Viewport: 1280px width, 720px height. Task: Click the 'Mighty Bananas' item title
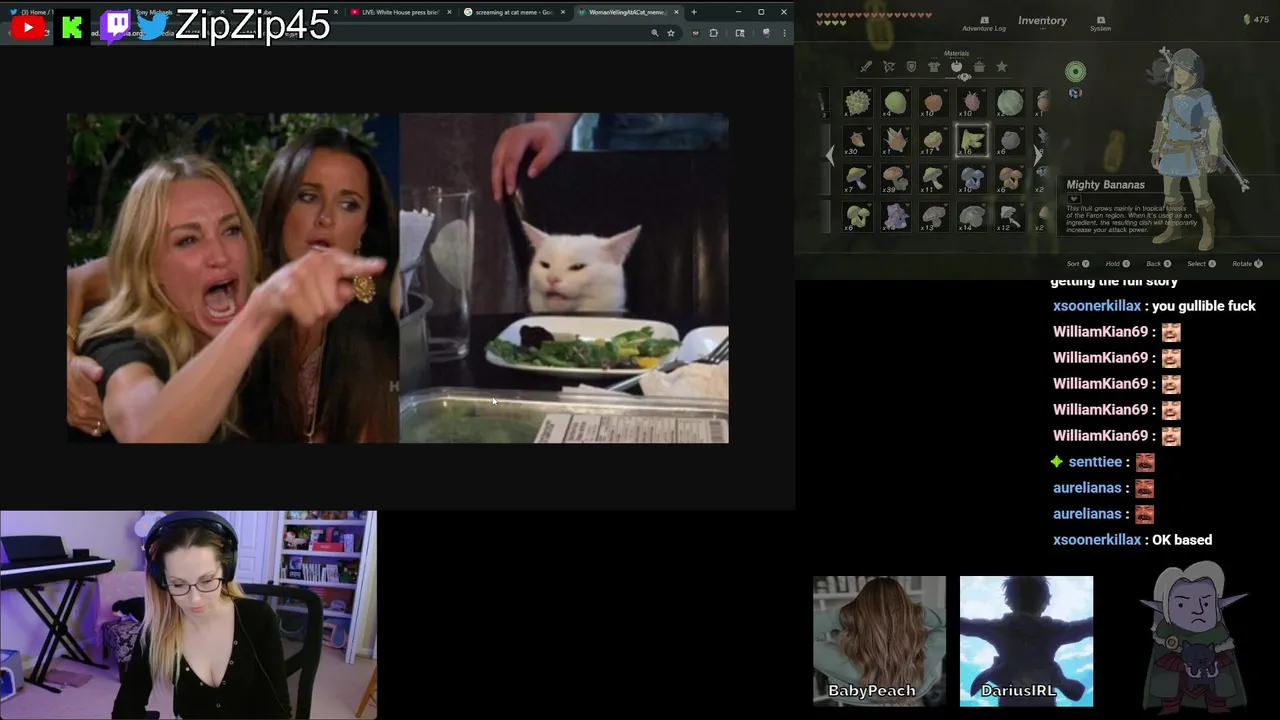coord(1105,185)
